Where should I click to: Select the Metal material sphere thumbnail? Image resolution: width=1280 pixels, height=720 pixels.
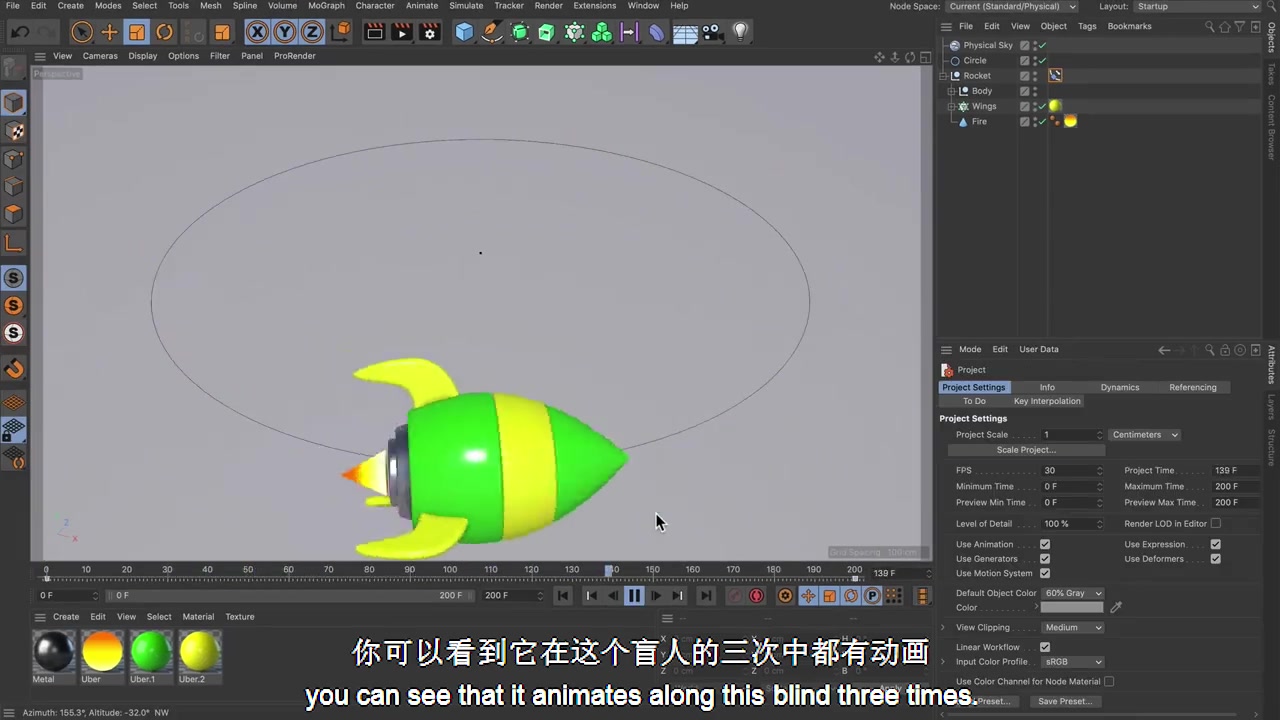53,651
